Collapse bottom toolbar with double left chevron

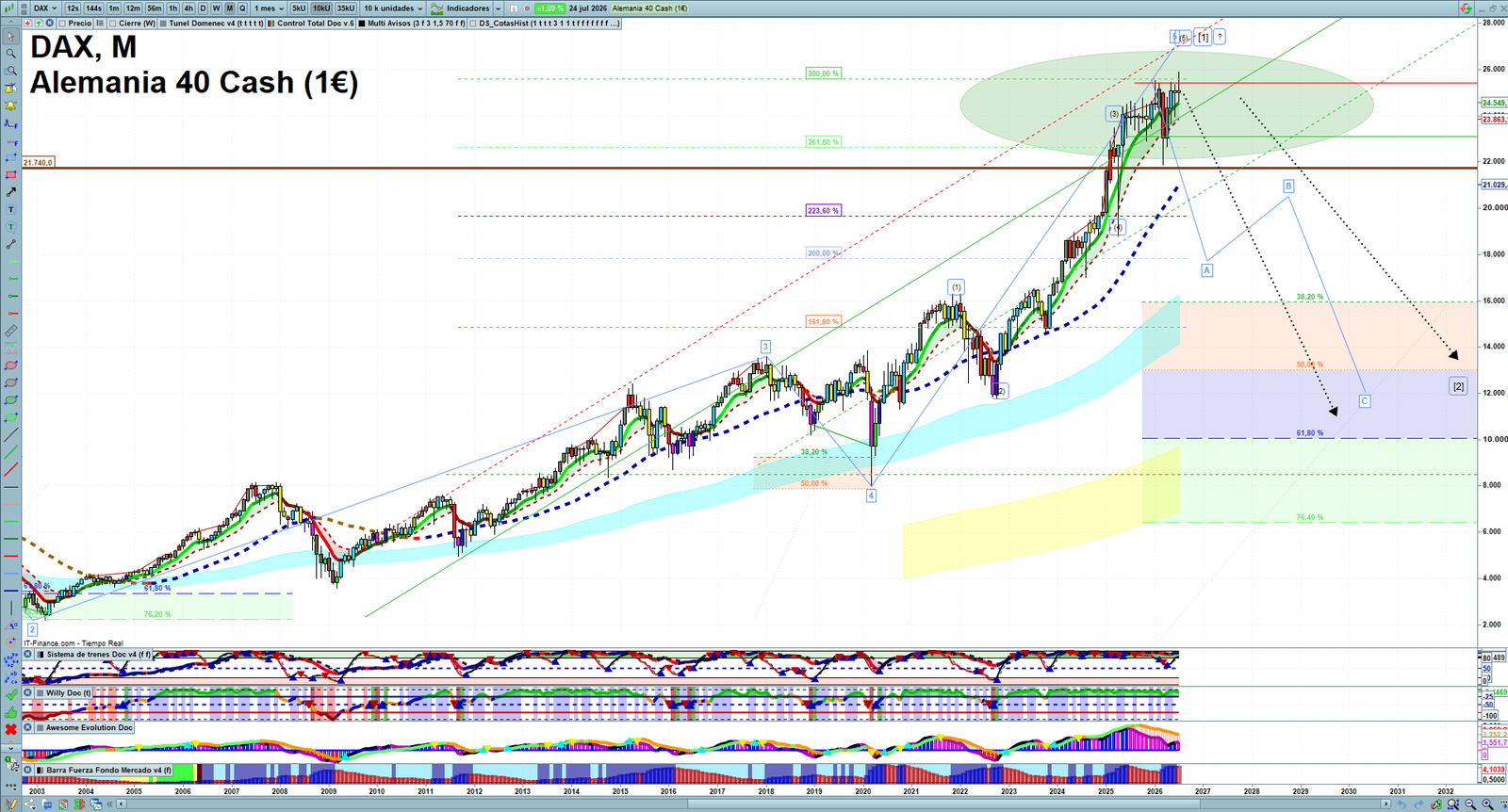pos(109,804)
